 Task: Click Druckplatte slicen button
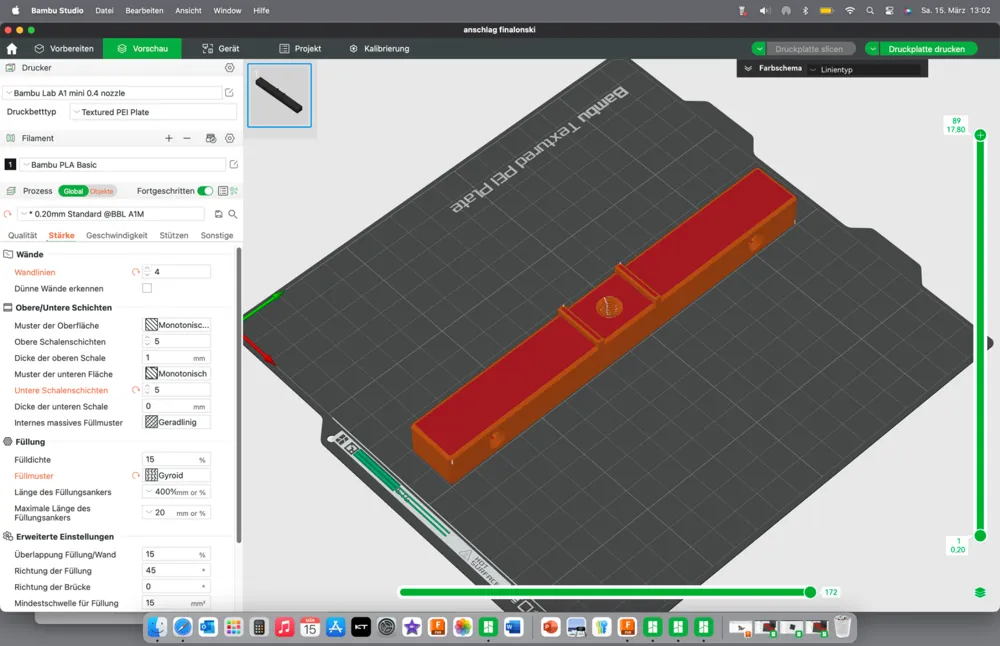[809, 49]
